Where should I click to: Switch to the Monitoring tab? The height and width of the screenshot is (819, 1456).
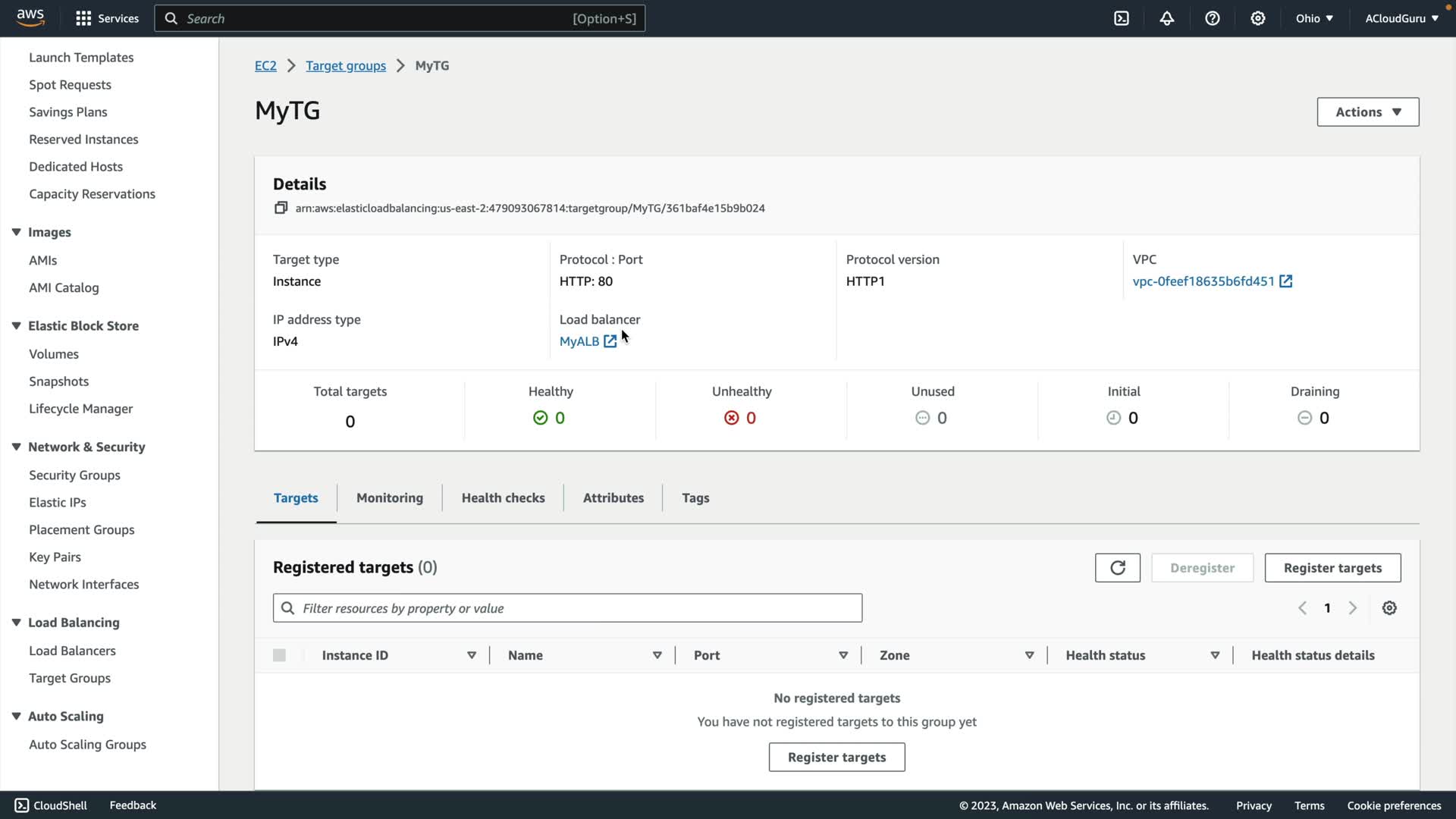pyautogui.click(x=390, y=498)
